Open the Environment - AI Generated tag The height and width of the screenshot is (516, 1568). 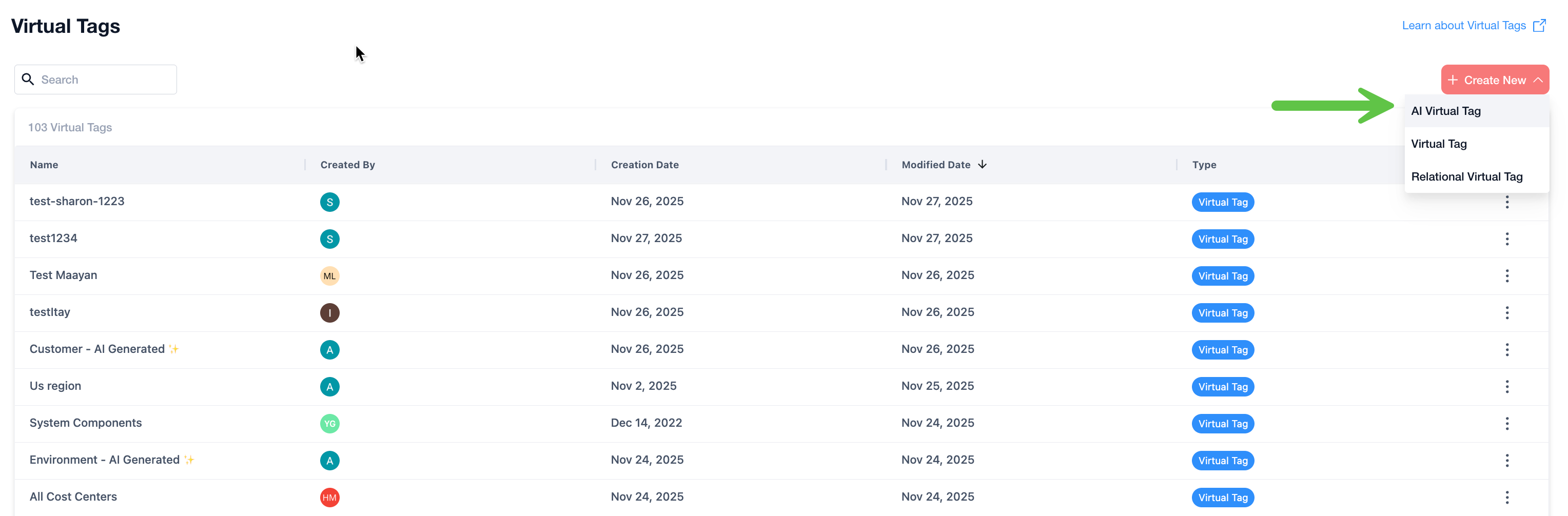(x=104, y=460)
